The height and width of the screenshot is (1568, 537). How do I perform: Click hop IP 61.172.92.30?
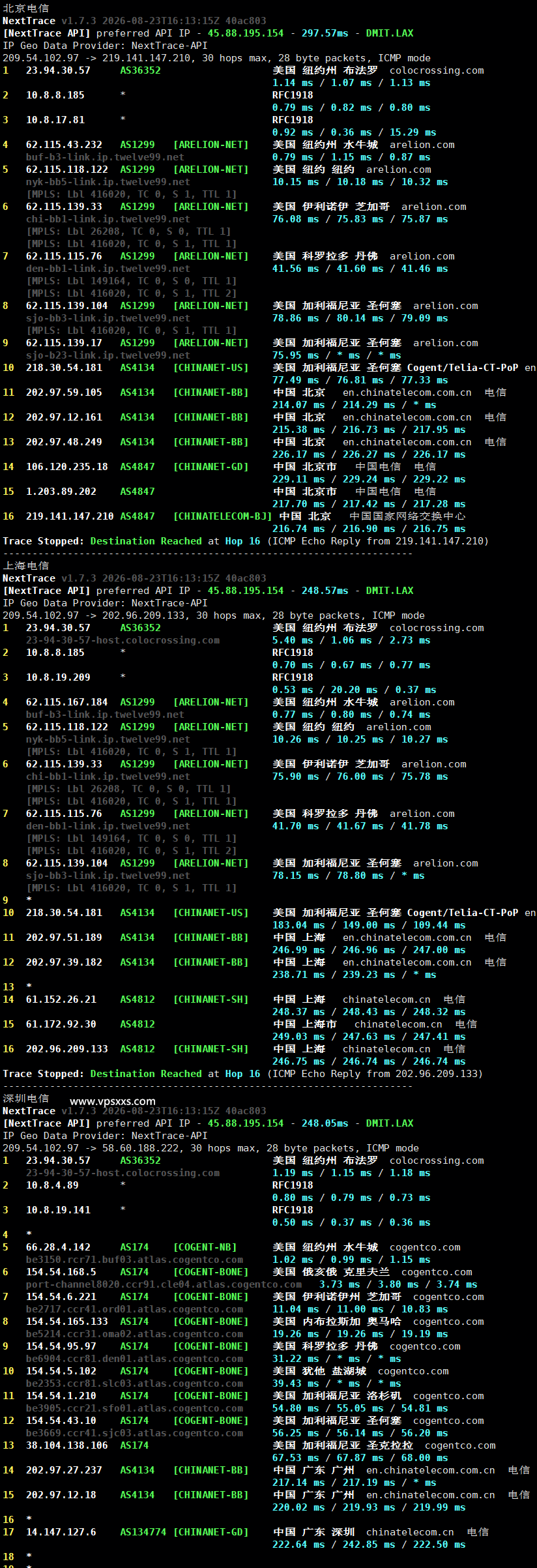[x=61, y=1024]
